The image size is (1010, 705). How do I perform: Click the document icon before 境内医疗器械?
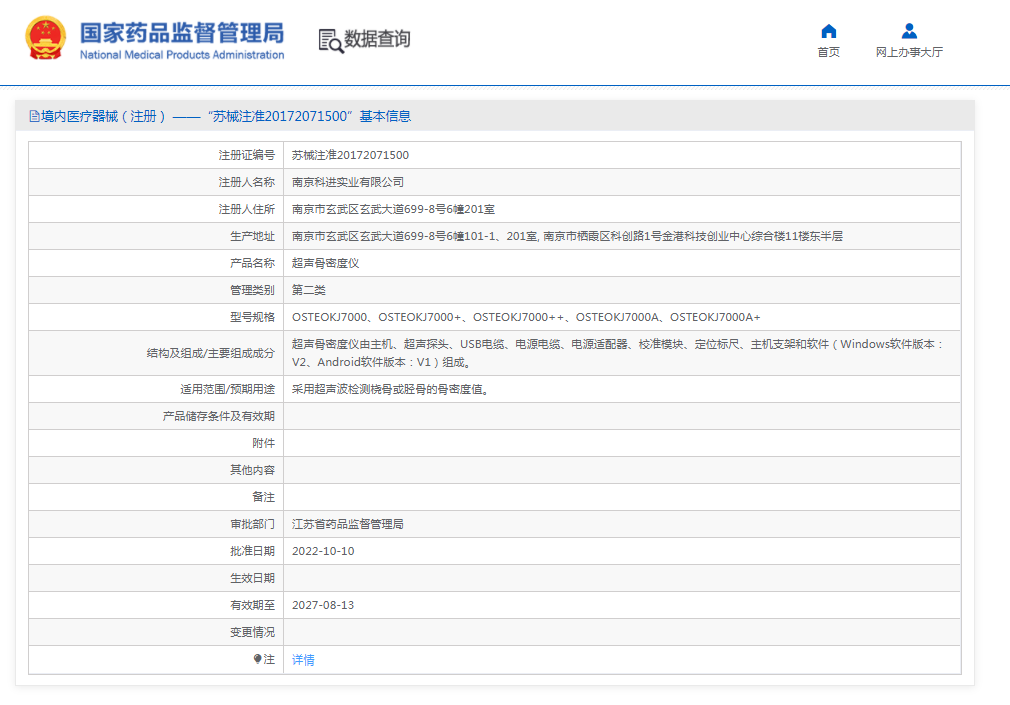coord(34,116)
